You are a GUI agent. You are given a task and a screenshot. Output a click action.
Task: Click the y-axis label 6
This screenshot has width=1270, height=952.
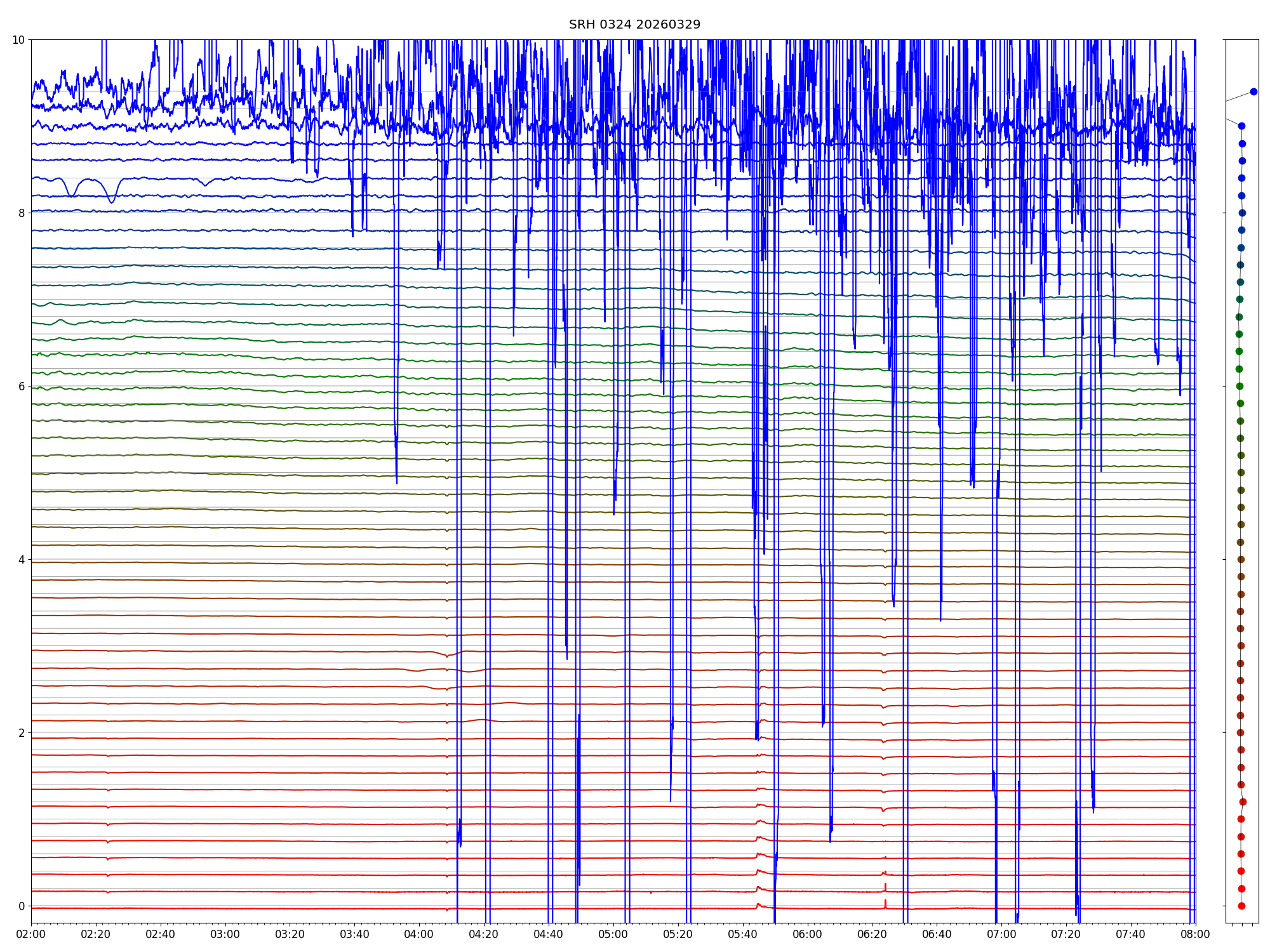tap(22, 387)
